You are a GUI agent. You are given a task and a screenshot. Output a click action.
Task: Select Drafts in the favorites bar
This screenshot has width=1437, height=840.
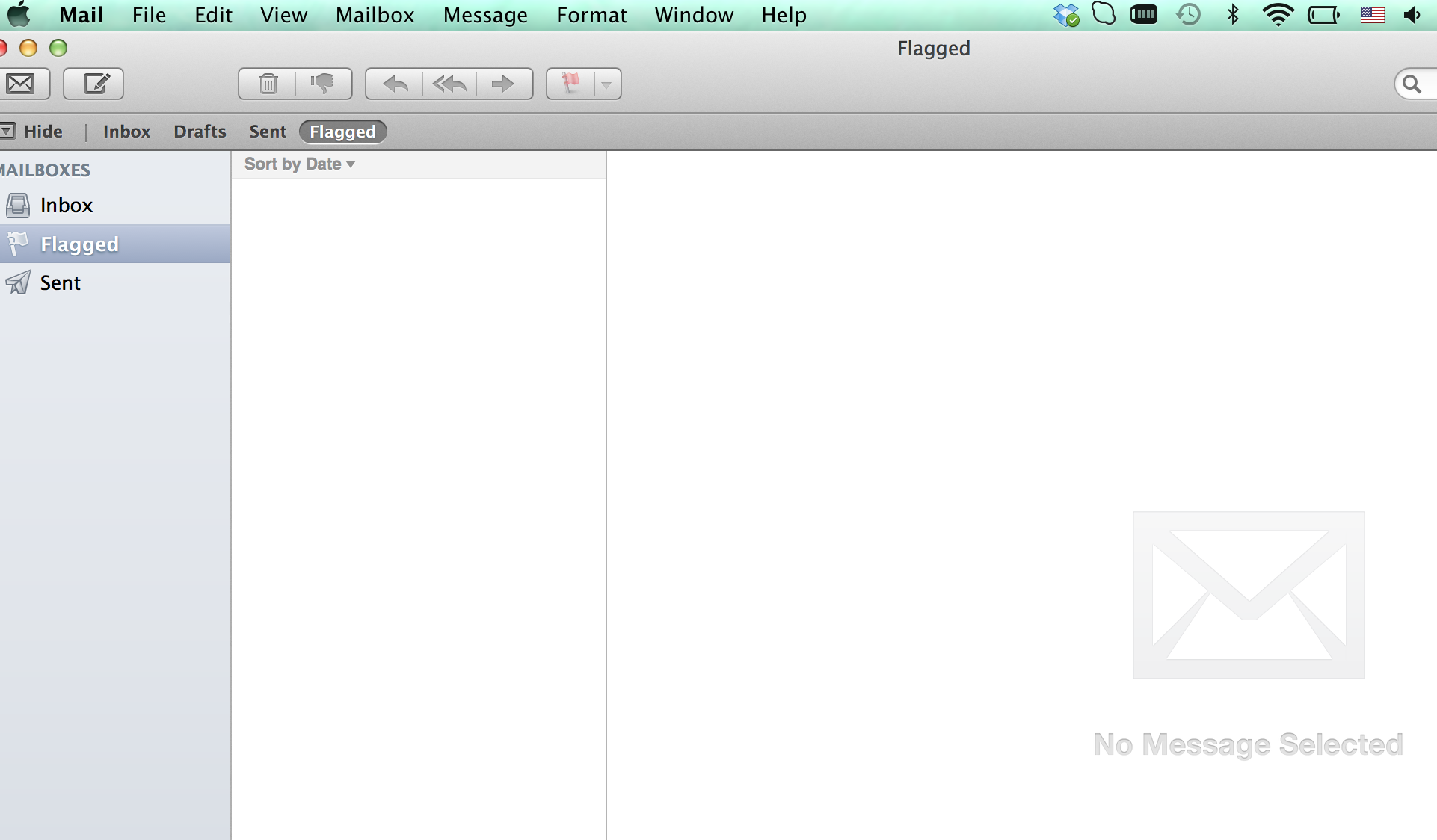tap(200, 132)
